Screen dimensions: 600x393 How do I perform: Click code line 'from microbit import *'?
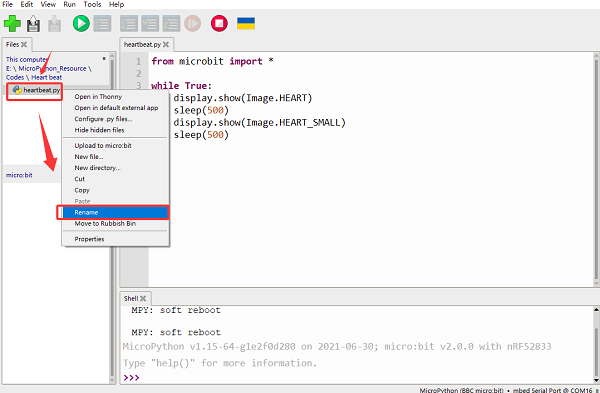(212, 61)
